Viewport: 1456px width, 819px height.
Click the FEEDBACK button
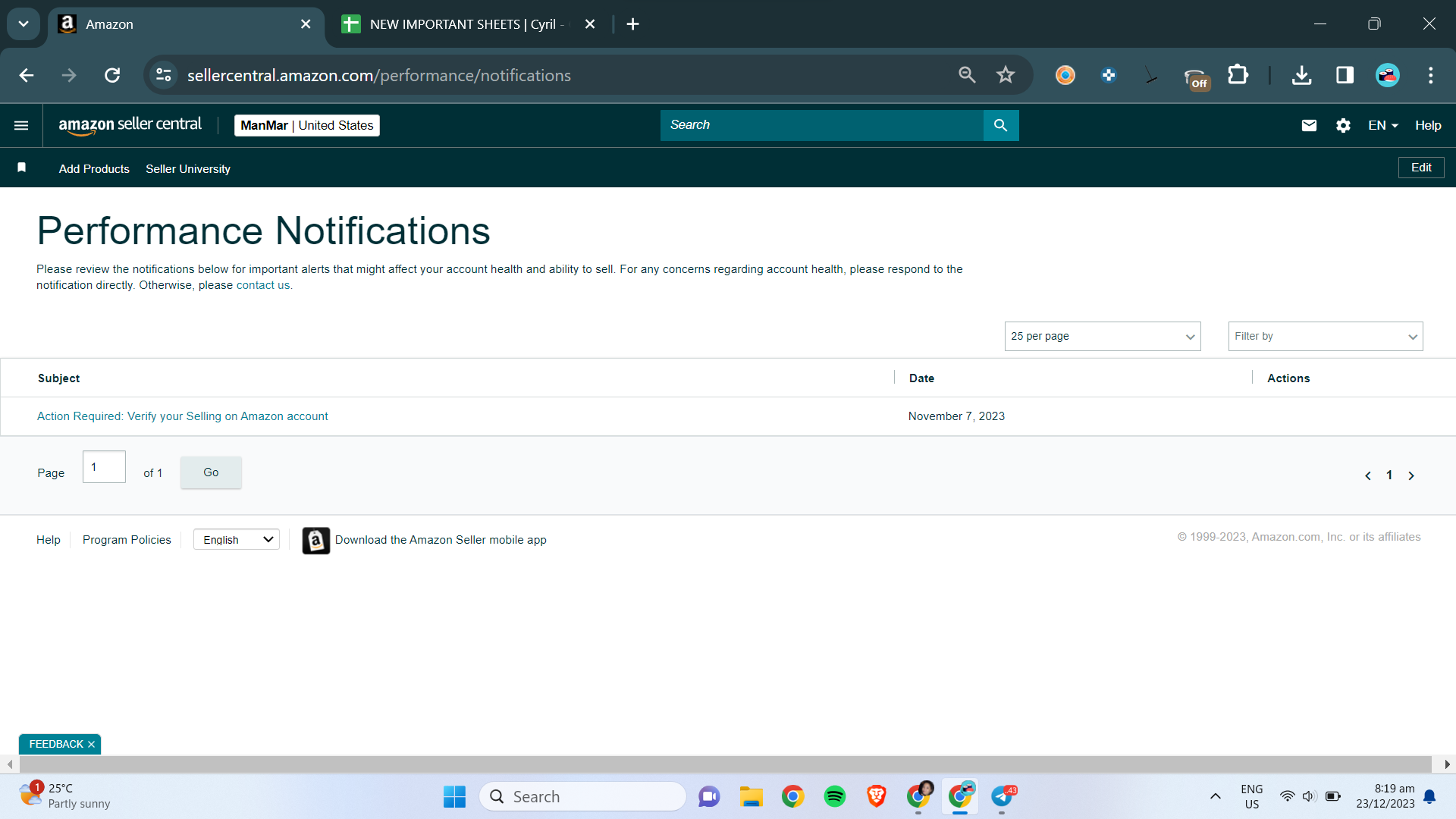click(56, 744)
